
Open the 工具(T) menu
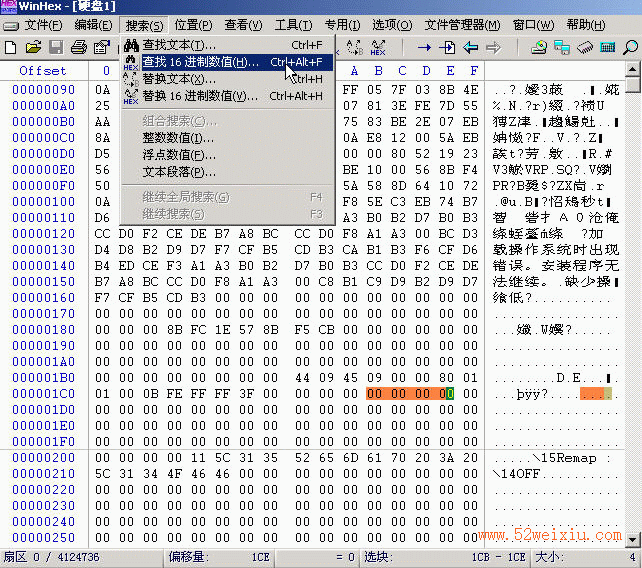point(293,25)
